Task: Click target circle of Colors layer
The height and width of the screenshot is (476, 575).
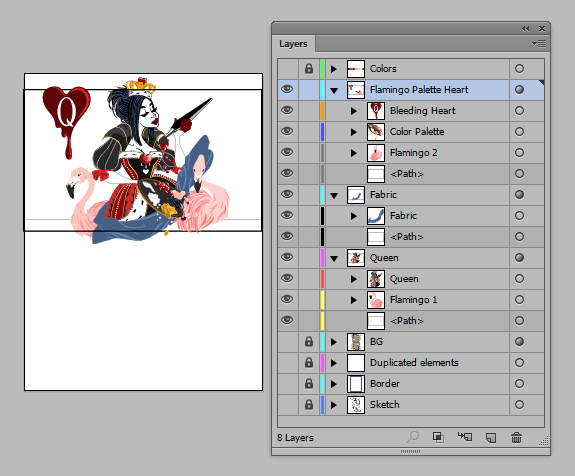Action: (519, 69)
